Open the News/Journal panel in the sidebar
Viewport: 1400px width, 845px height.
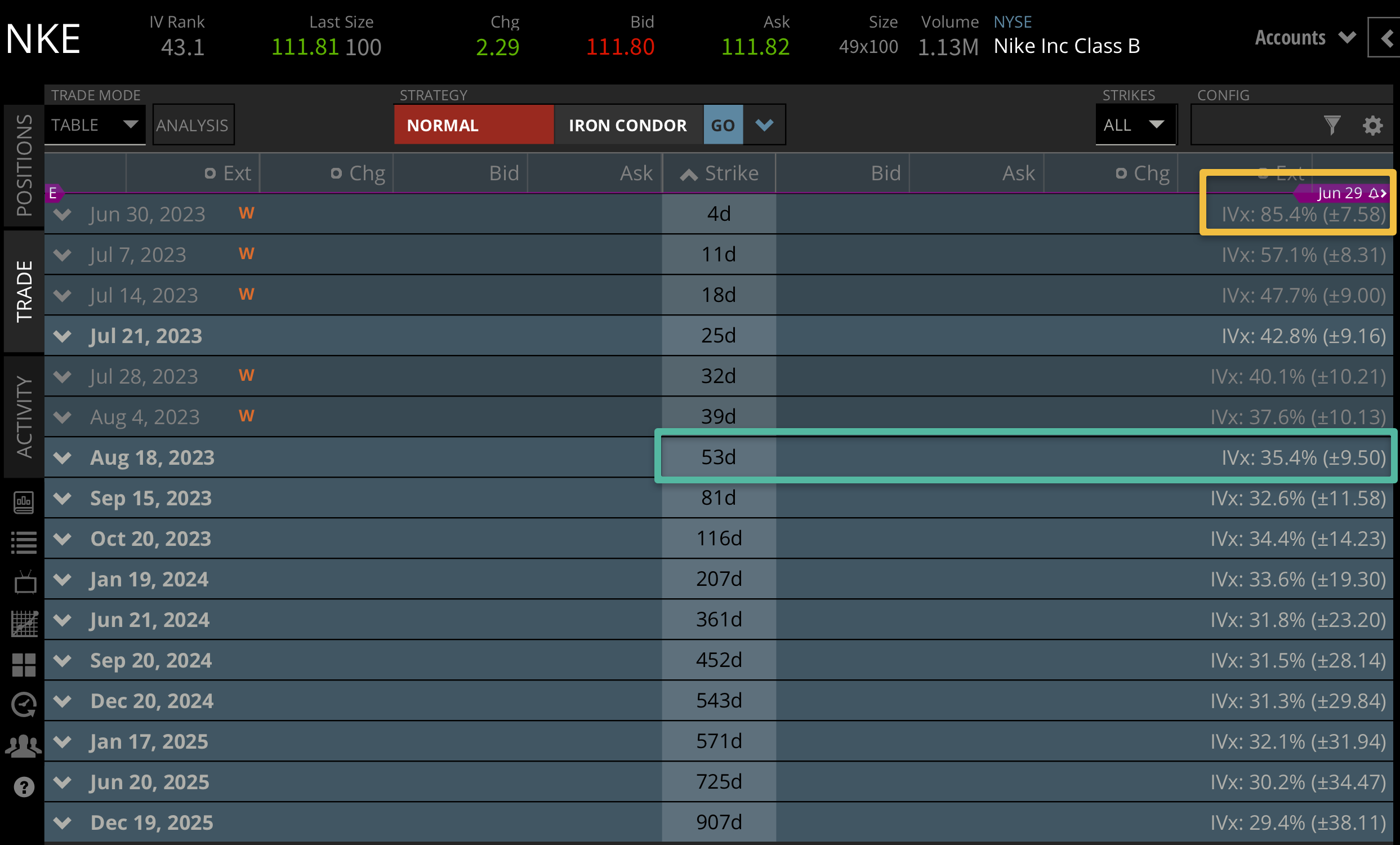click(24, 502)
